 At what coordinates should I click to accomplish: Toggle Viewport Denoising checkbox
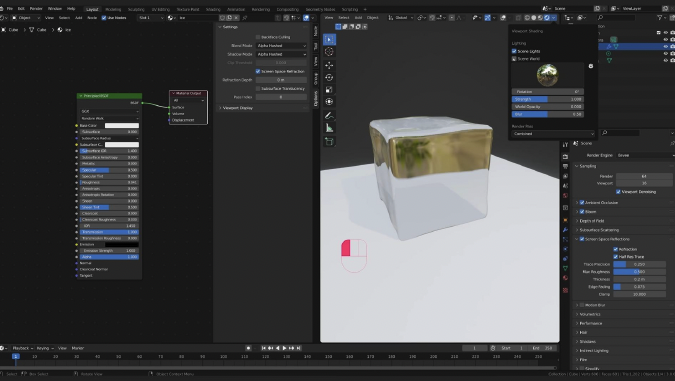click(x=618, y=192)
